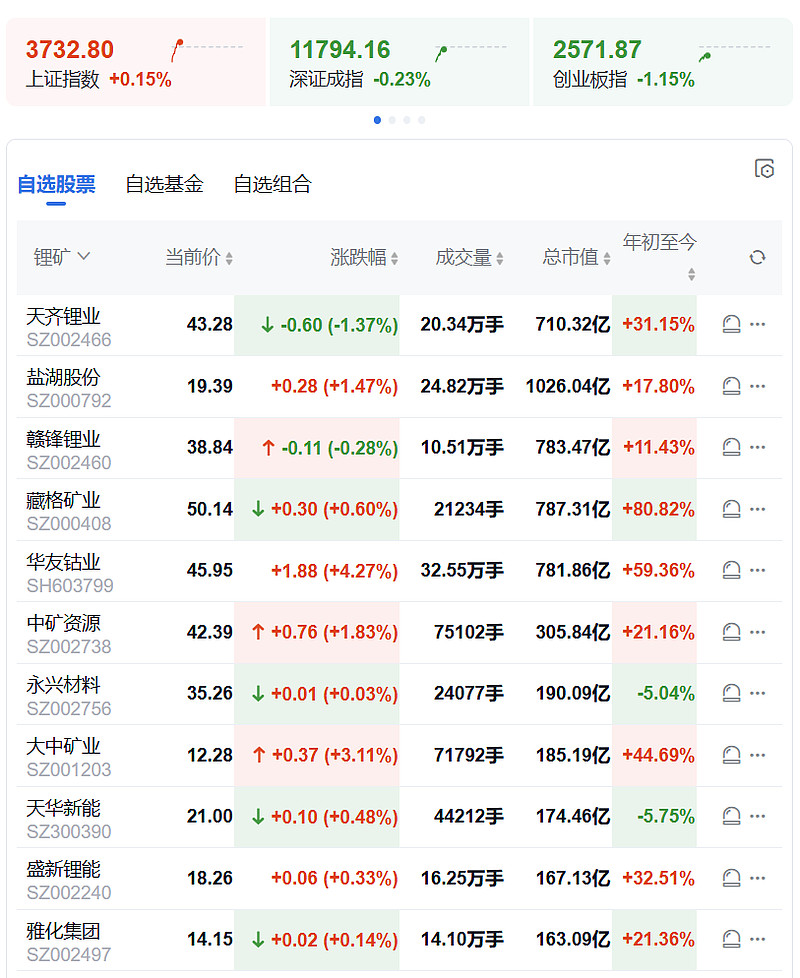Open the 上证指数 index card

(x=135, y=62)
